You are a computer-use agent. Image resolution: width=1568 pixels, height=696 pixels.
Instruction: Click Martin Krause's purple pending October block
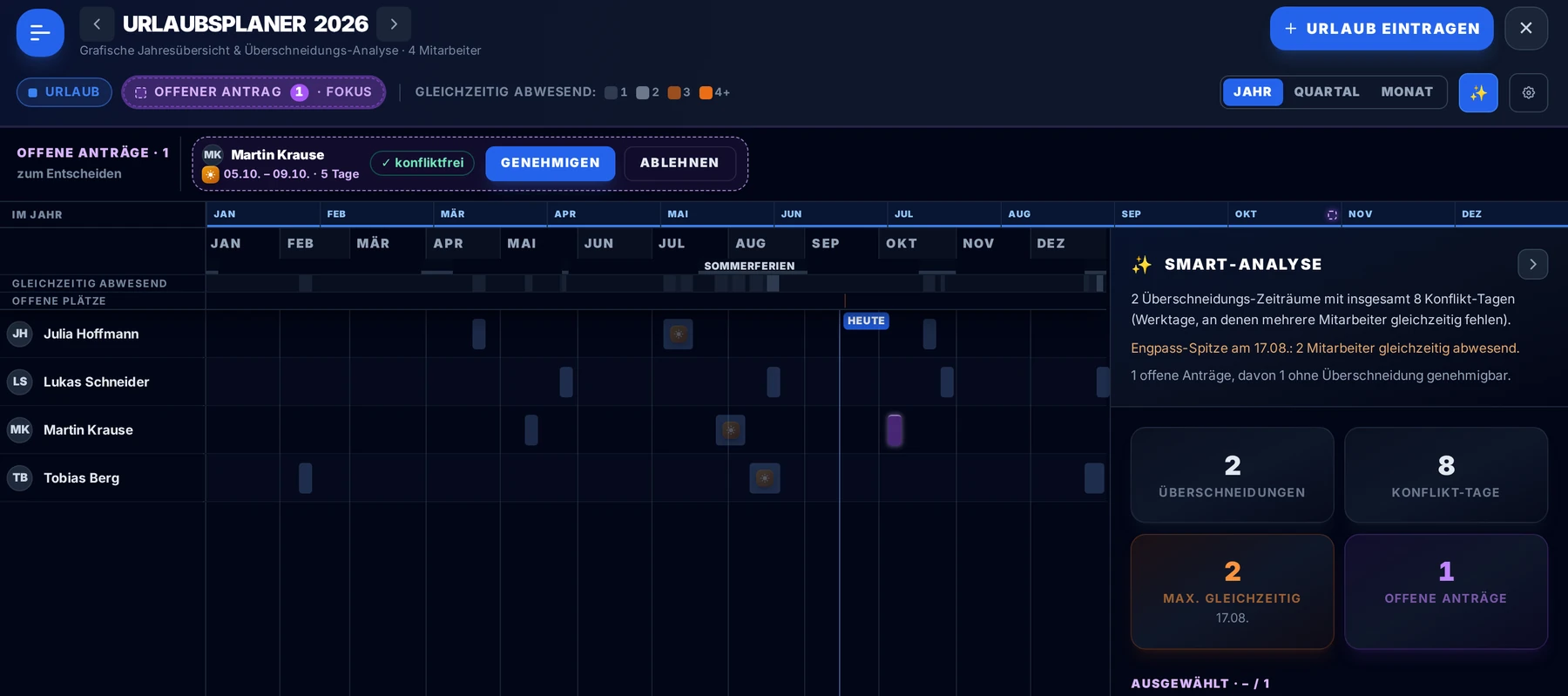895,430
